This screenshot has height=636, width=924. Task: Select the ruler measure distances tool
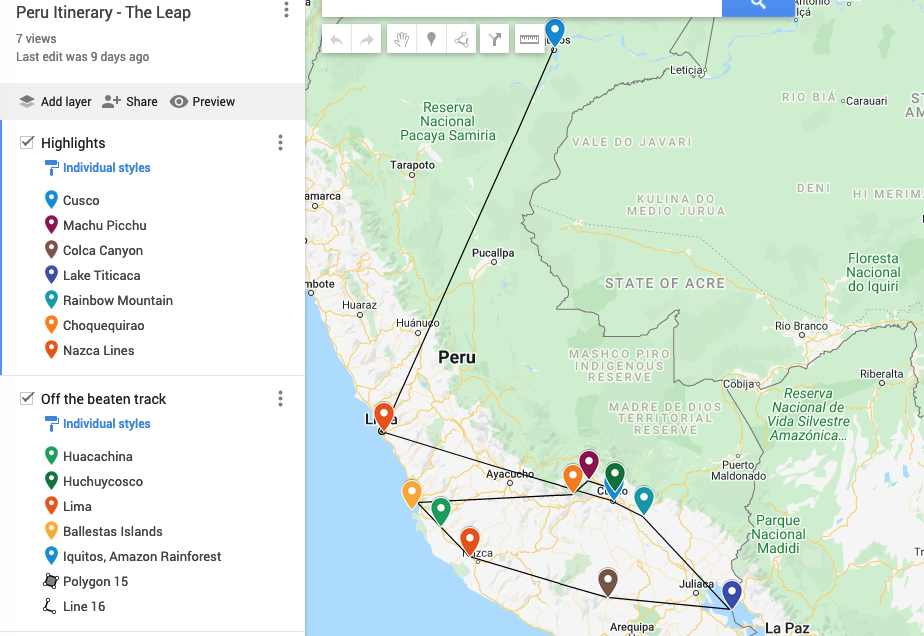coord(528,40)
